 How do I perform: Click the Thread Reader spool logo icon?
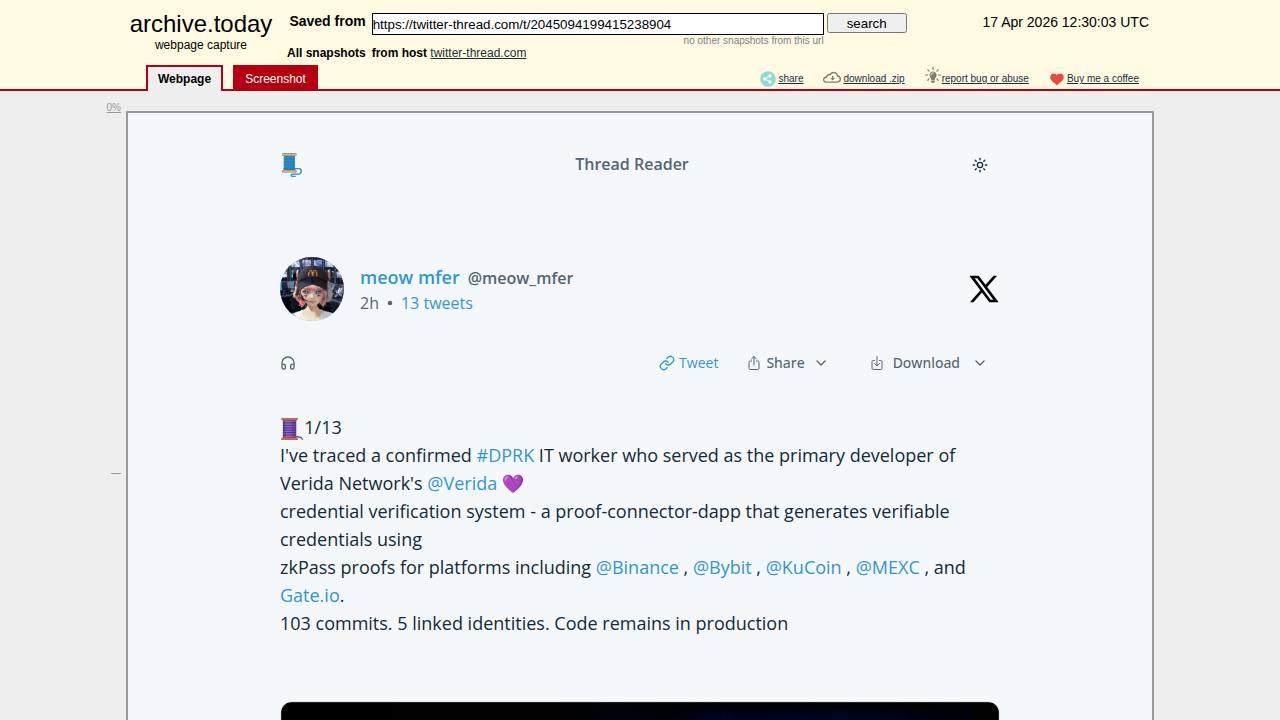(x=291, y=164)
